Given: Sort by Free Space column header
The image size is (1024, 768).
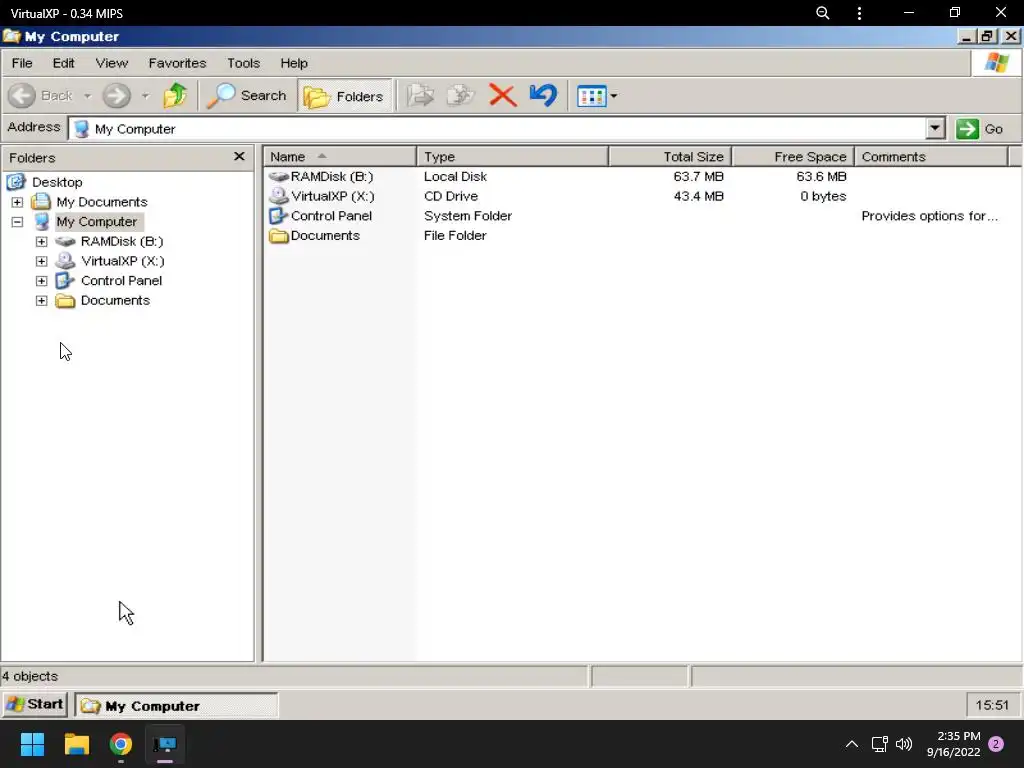Looking at the screenshot, I should click(793, 157).
